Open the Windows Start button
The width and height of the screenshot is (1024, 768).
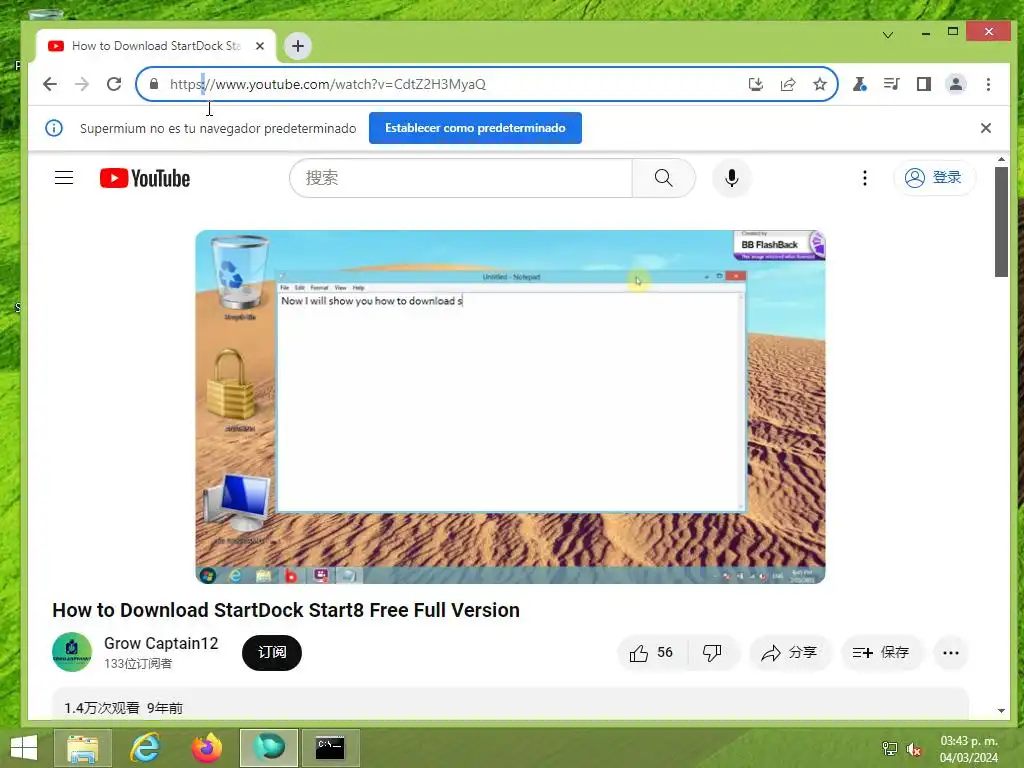coord(24,748)
